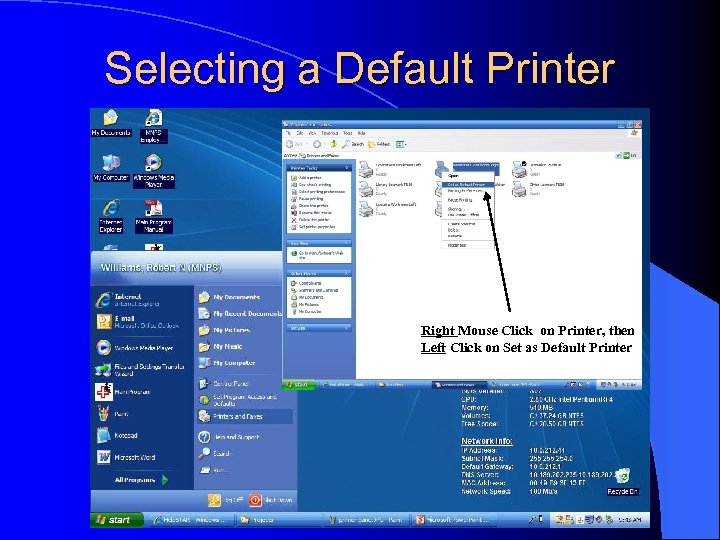Choose Pause Printing in the context menu
The height and width of the screenshot is (540, 720).
[468, 200]
